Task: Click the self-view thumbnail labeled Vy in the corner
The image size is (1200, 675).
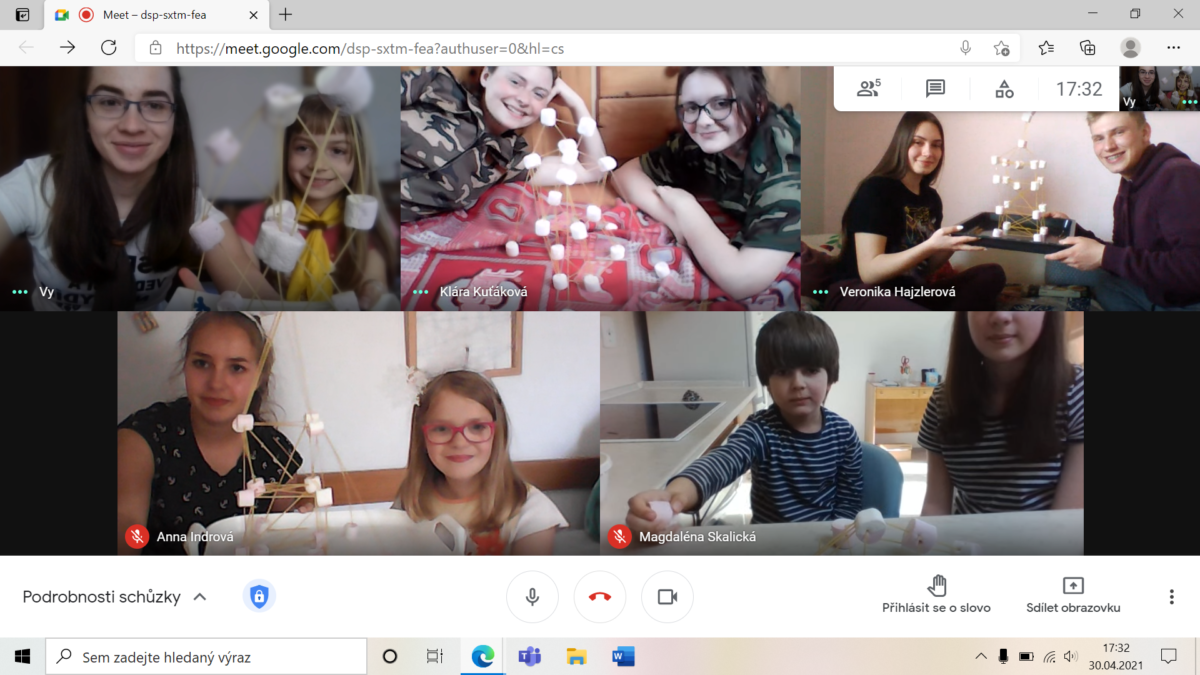Action: point(1159,88)
